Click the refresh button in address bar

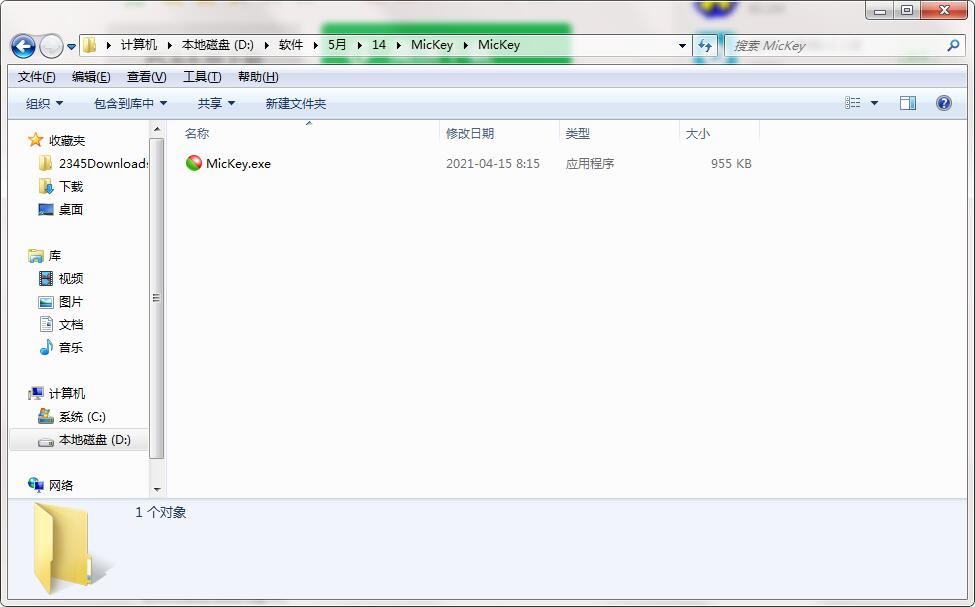pos(705,45)
